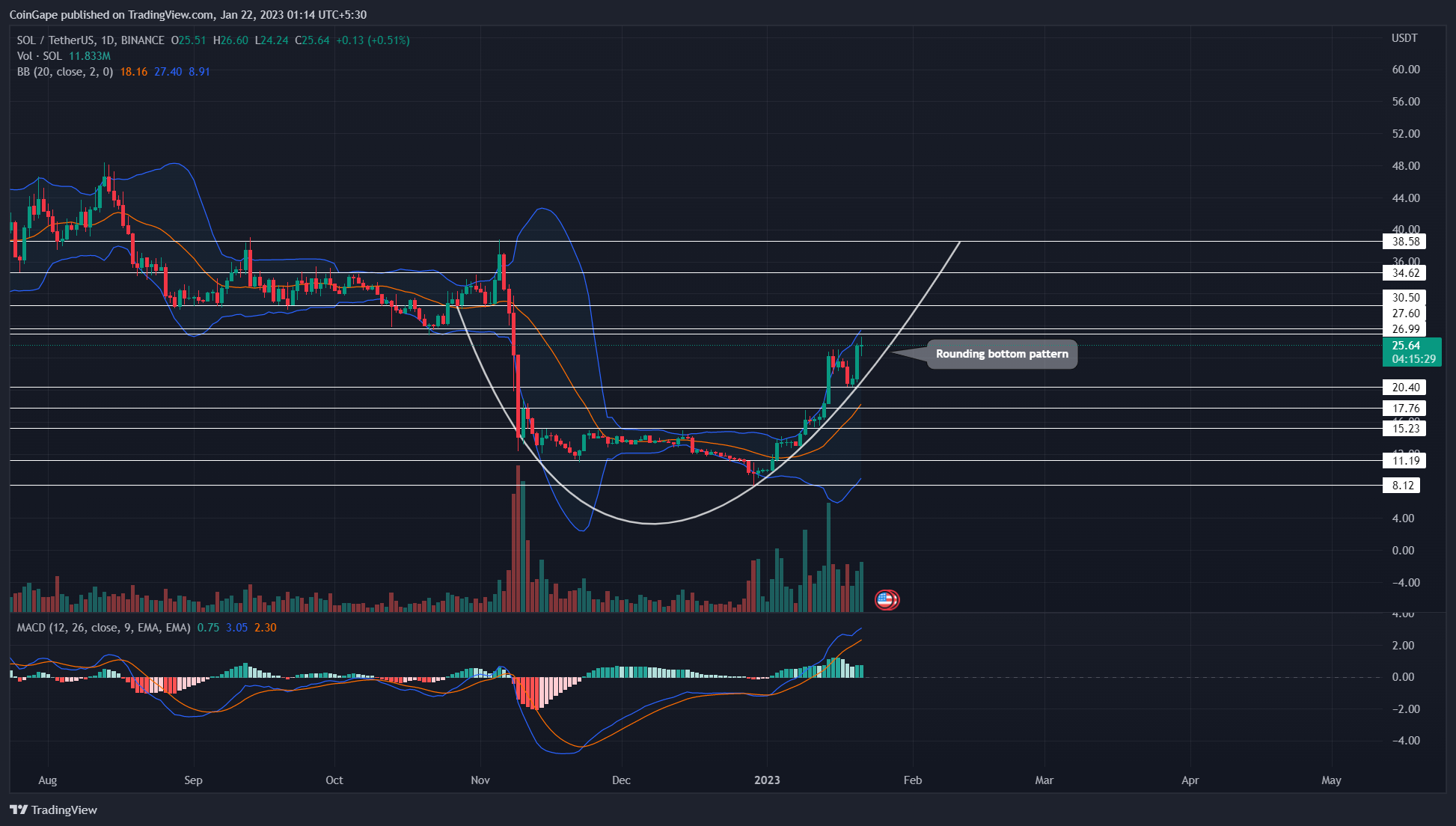
Task: Click the 2023 label on time axis
Action: 767,780
